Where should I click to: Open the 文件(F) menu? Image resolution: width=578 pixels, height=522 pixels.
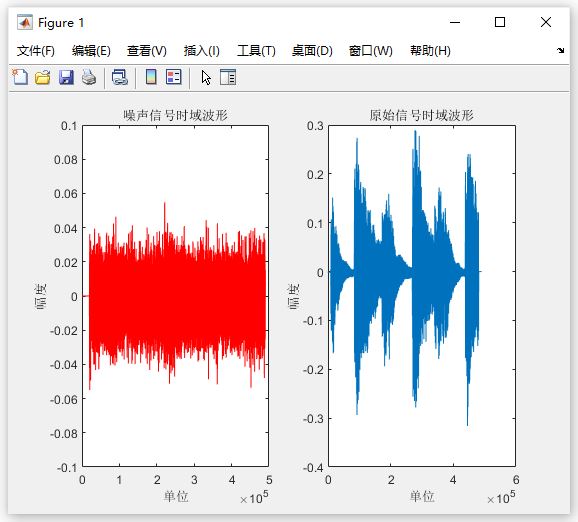(x=36, y=51)
